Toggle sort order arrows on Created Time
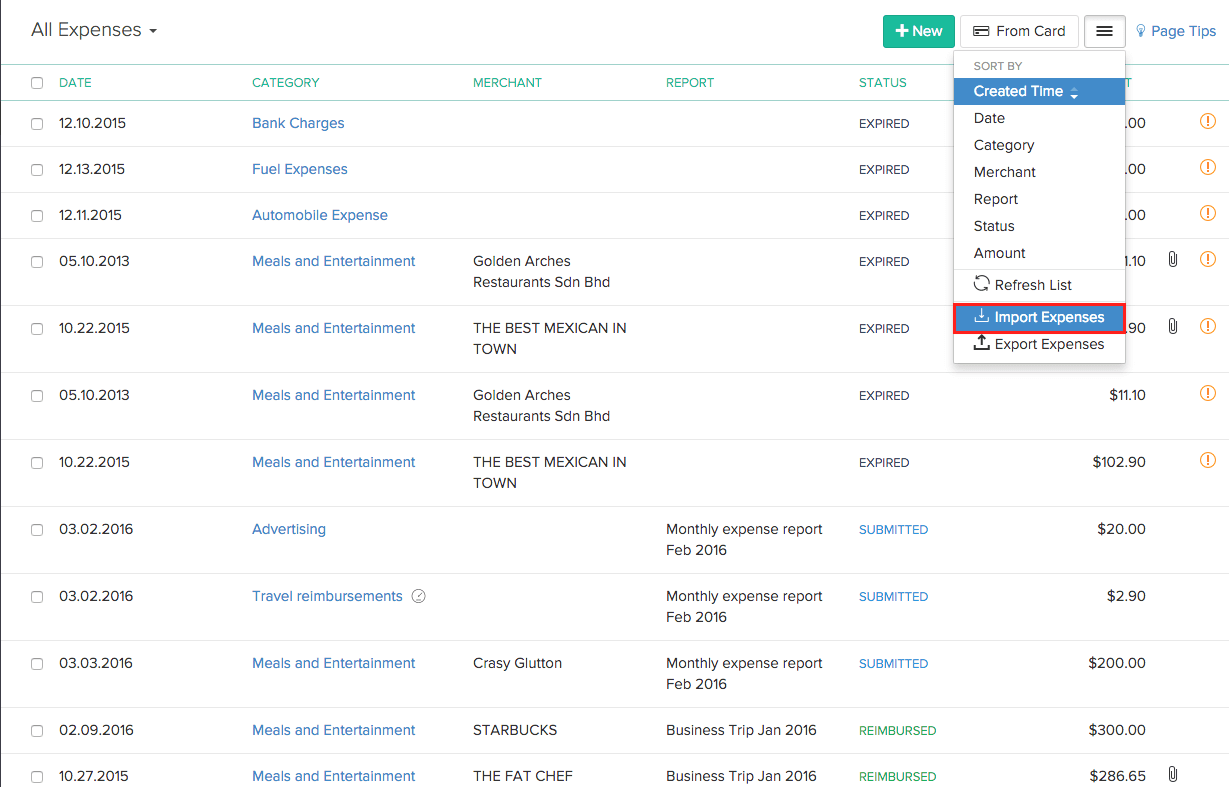1229x787 pixels. 1074,92
